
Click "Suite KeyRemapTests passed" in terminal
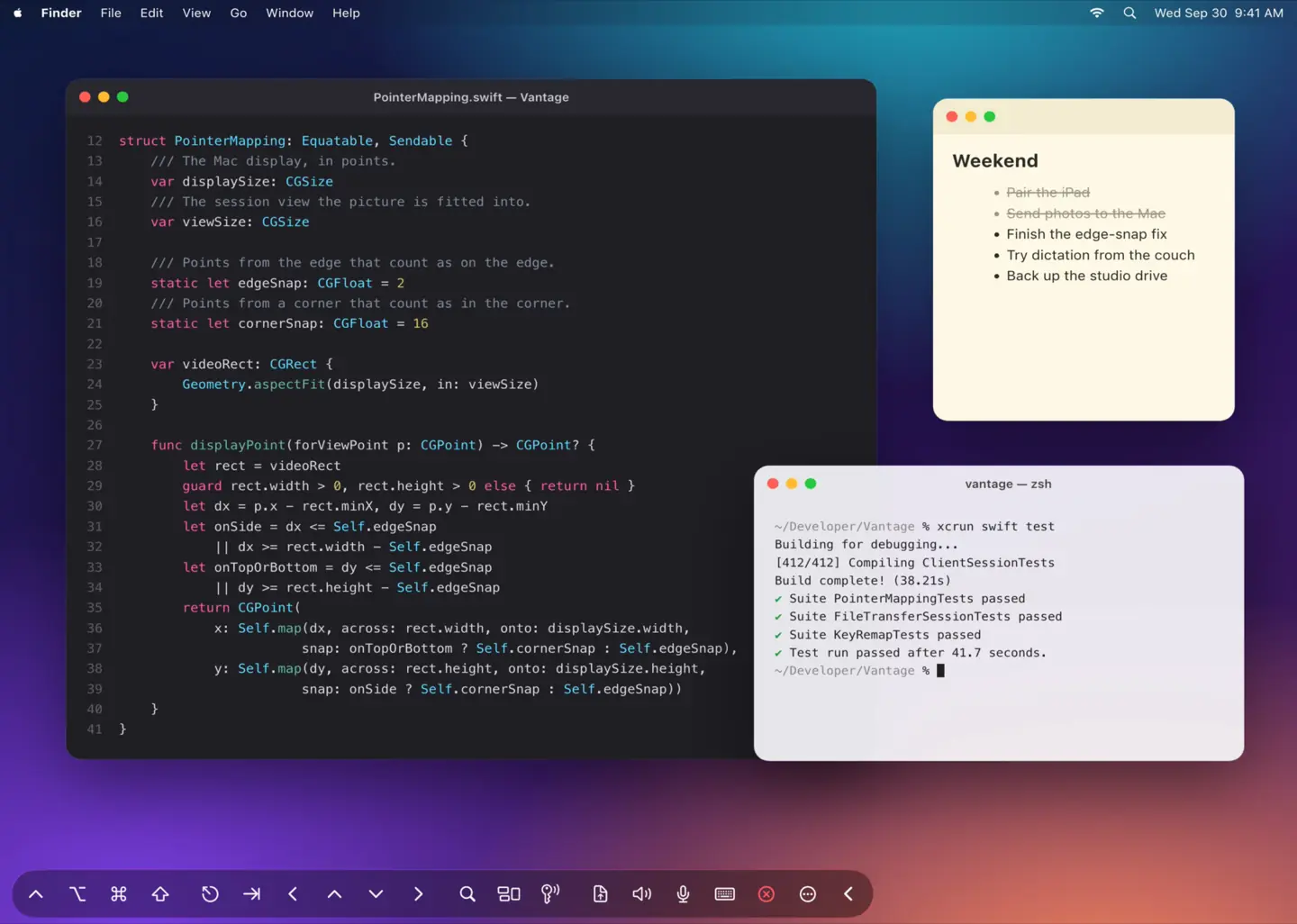877,635
